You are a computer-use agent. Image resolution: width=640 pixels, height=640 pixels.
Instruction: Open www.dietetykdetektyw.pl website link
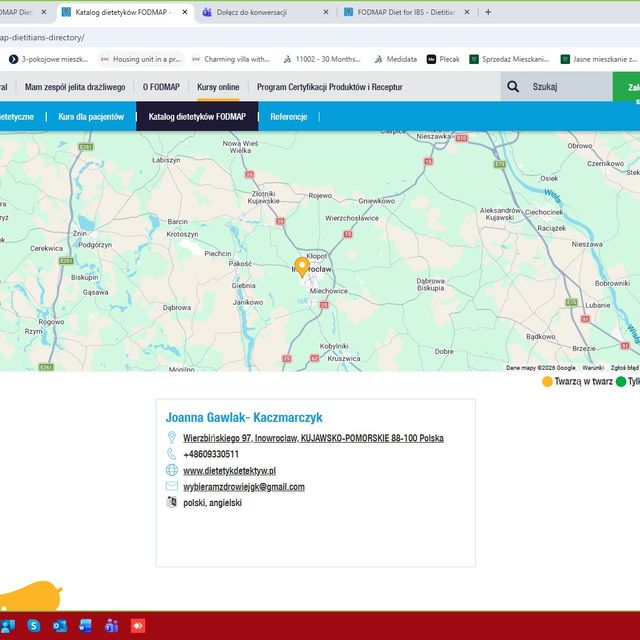(229, 471)
